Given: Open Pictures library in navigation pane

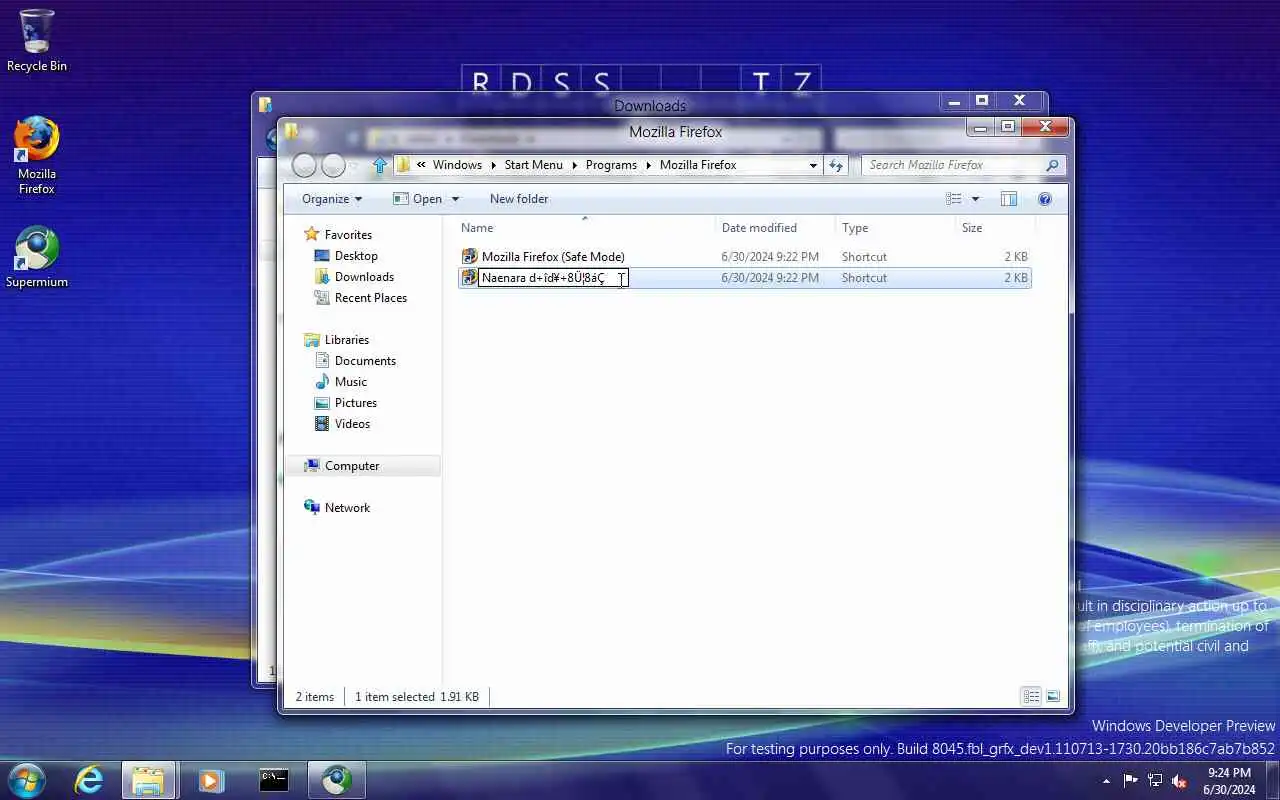Looking at the screenshot, I should [356, 403].
